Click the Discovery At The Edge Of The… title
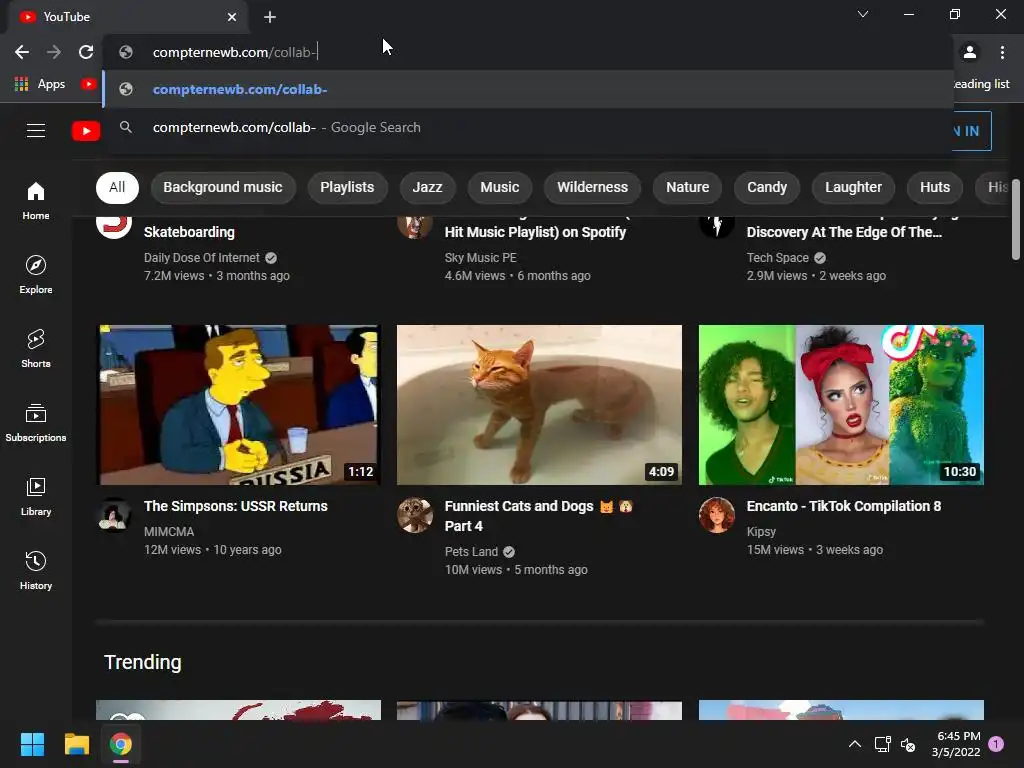Screen dimensions: 1024x768 (844, 232)
